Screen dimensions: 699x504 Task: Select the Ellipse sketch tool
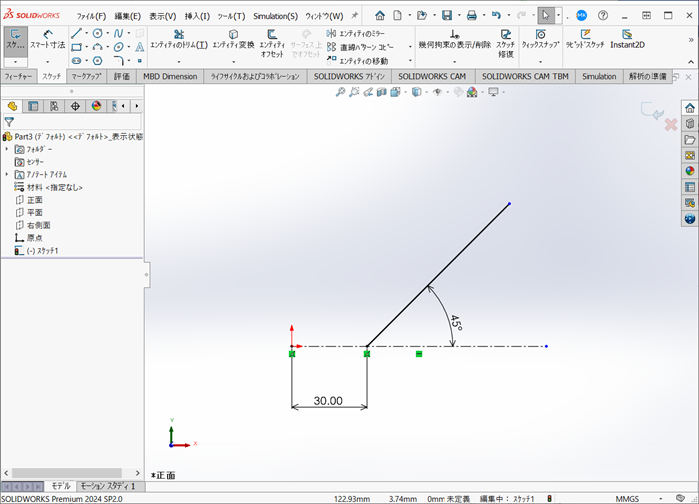coord(118,47)
